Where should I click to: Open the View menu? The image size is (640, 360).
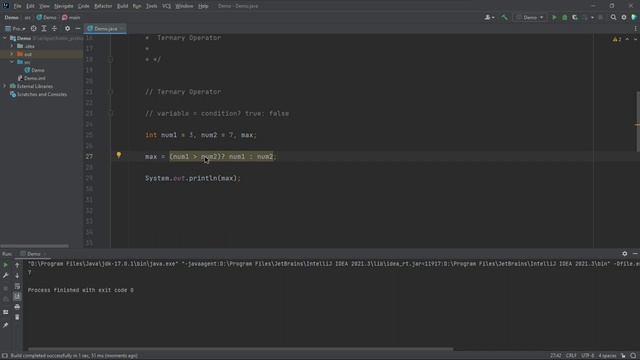pyautogui.click(x=44, y=6)
